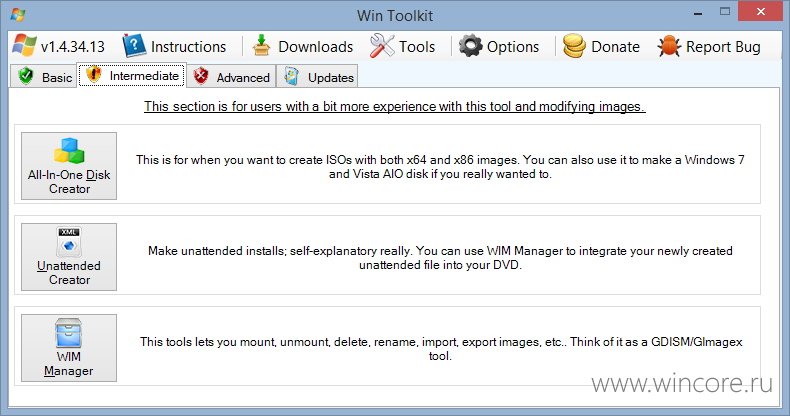Image resolution: width=790 pixels, height=416 pixels.
Task: Switch to the Advanced tab
Action: (231, 77)
